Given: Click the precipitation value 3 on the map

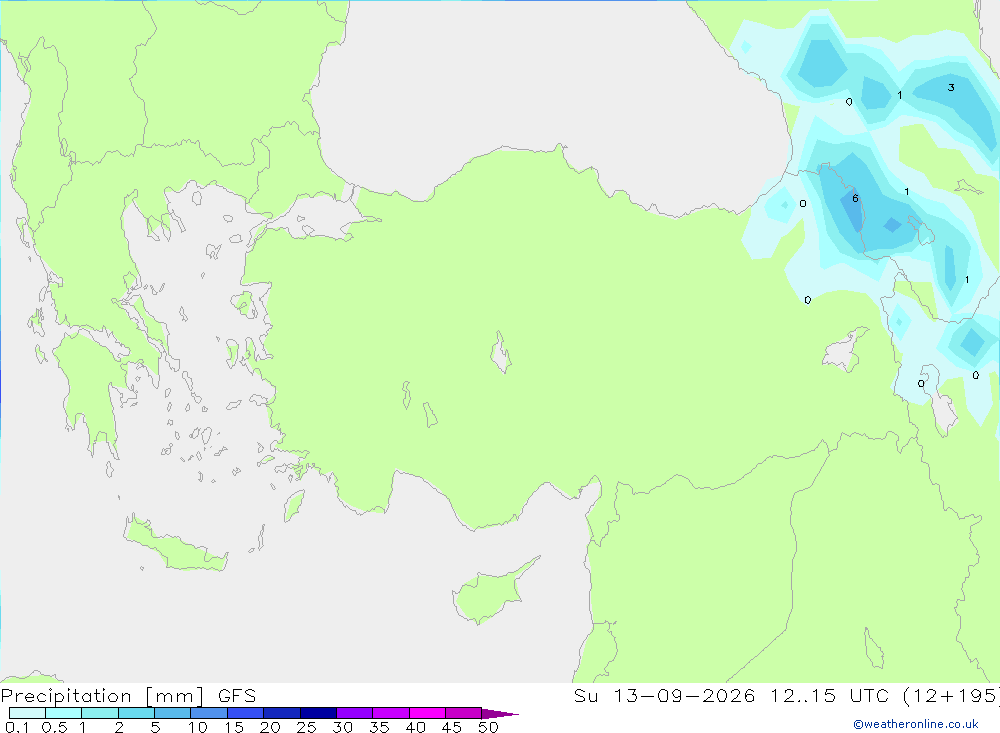Looking at the screenshot, I should coord(951,87).
